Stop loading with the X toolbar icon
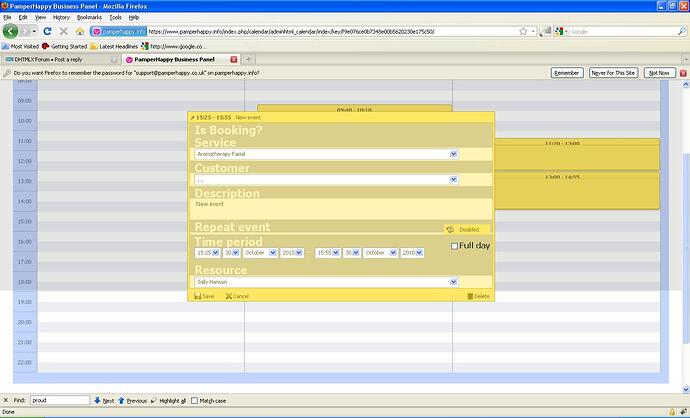 [63, 32]
